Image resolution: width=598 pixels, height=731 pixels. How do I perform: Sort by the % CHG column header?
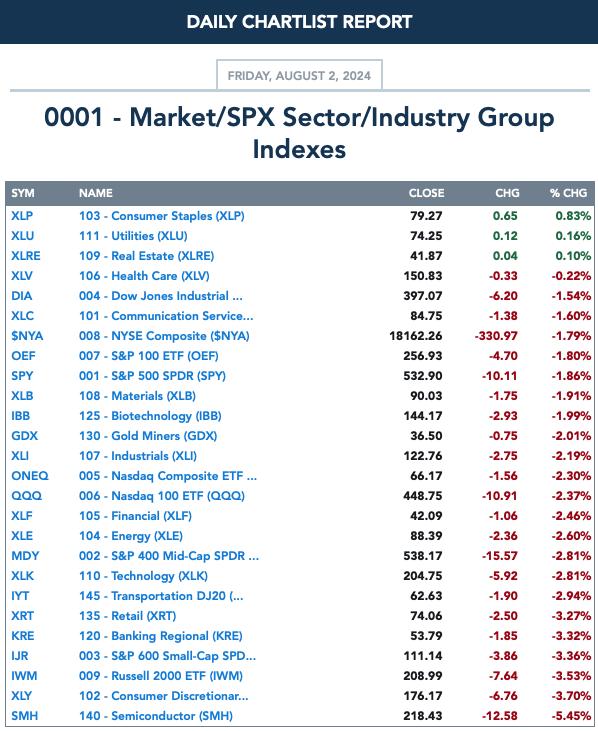point(568,193)
